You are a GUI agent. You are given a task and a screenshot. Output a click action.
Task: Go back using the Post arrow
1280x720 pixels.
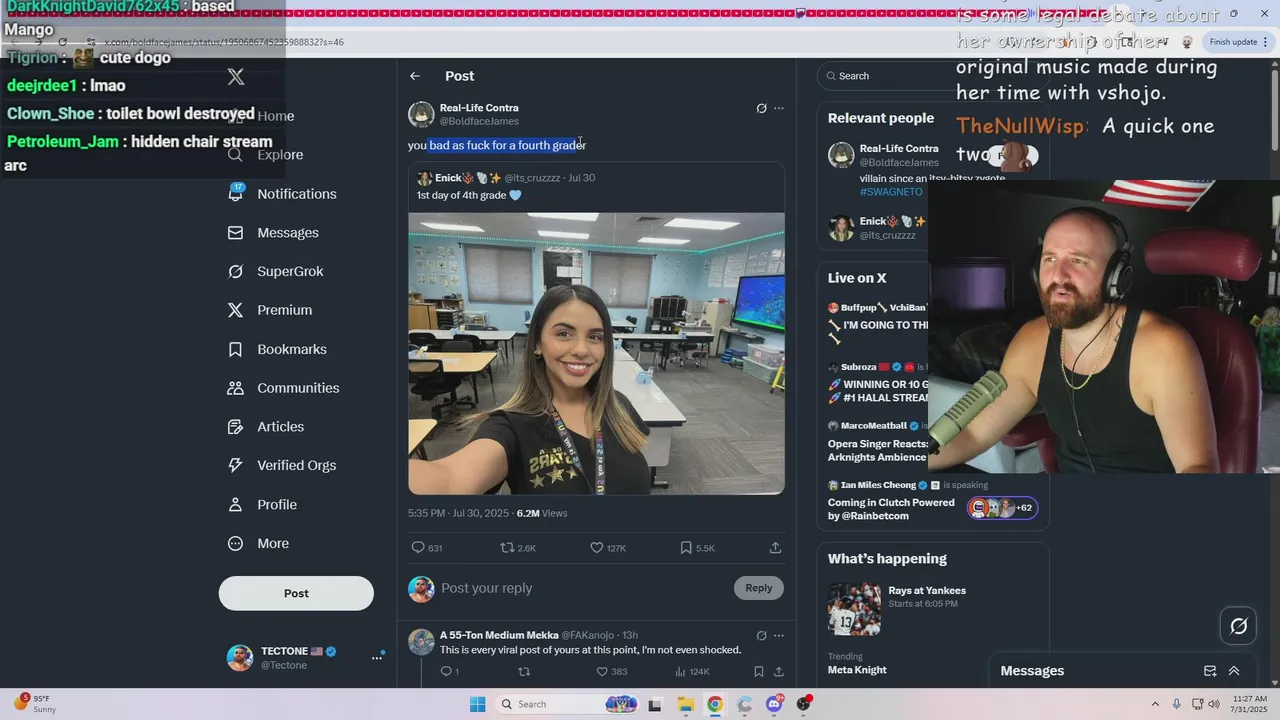(415, 76)
